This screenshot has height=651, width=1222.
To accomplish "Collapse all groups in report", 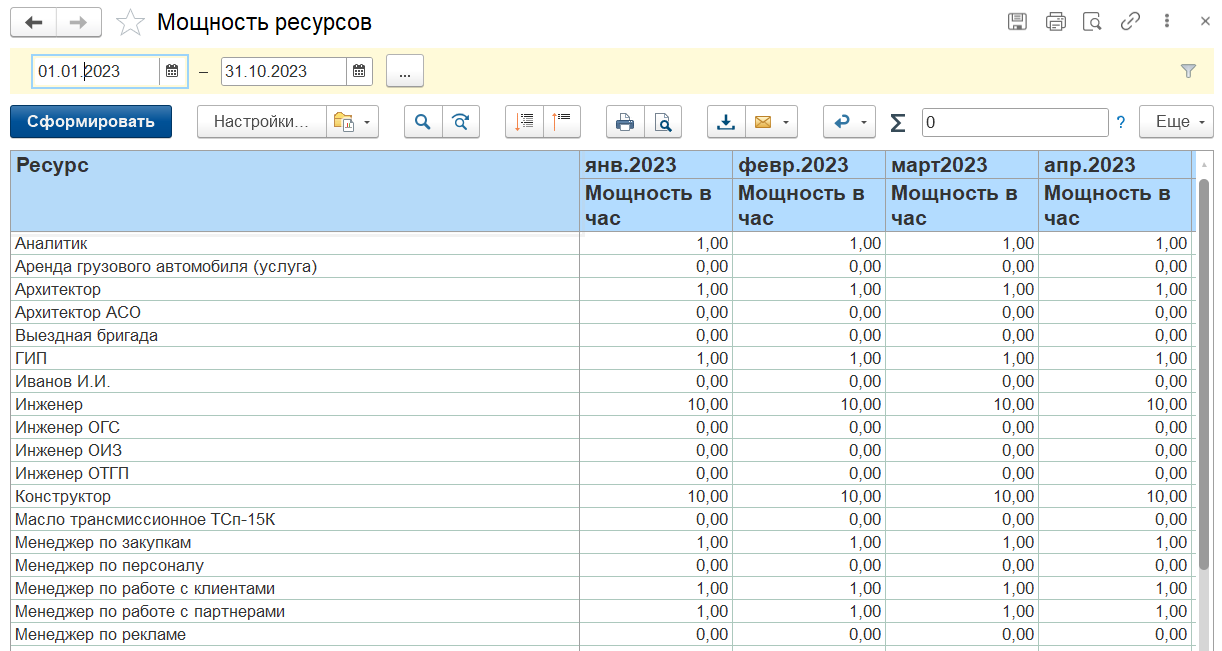I will [561, 122].
